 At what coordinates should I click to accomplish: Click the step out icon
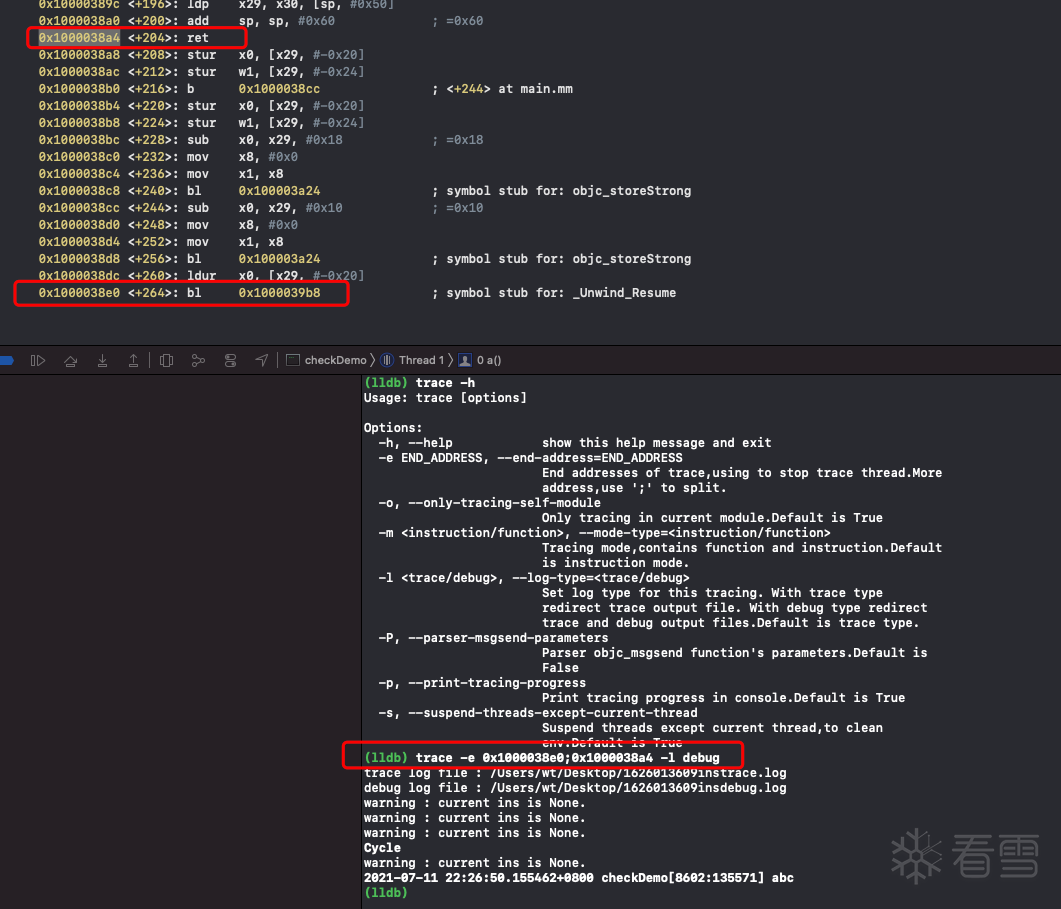click(x=133, y=360)
